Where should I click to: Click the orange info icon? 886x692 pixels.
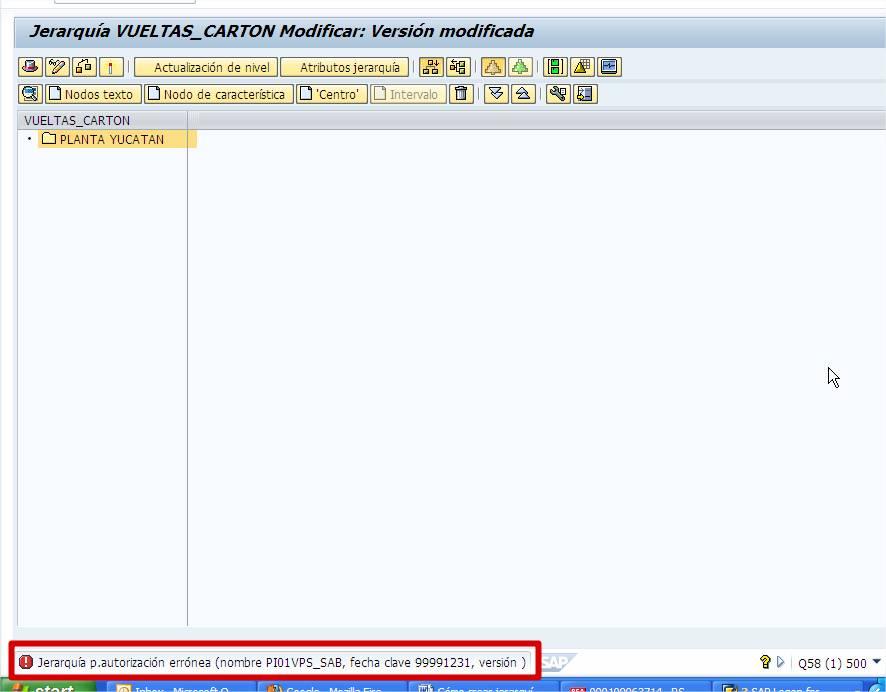(x=110, y=67)
